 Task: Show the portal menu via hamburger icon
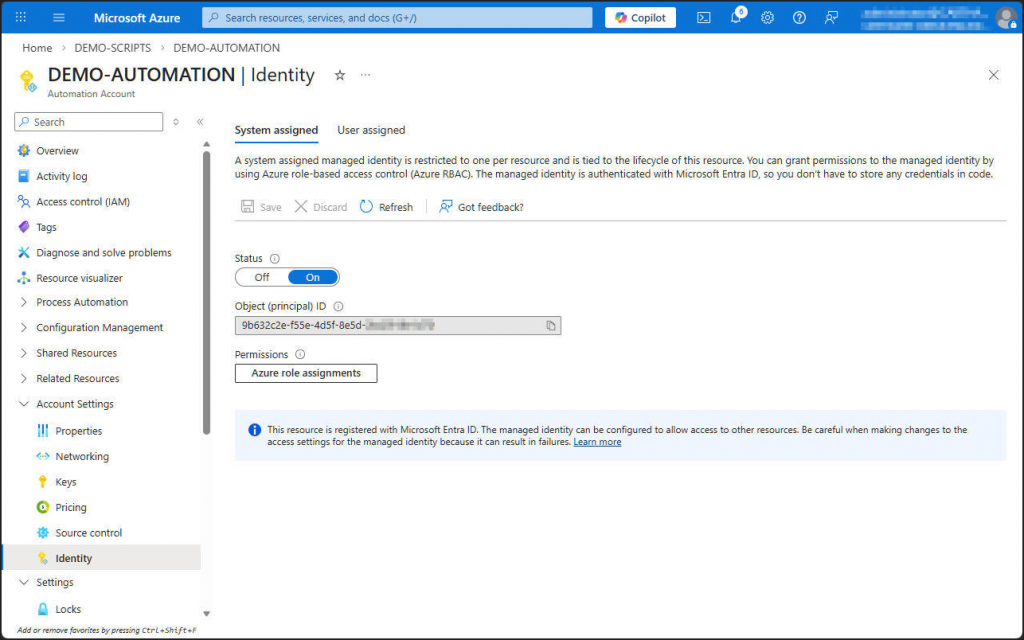point(57,17)
